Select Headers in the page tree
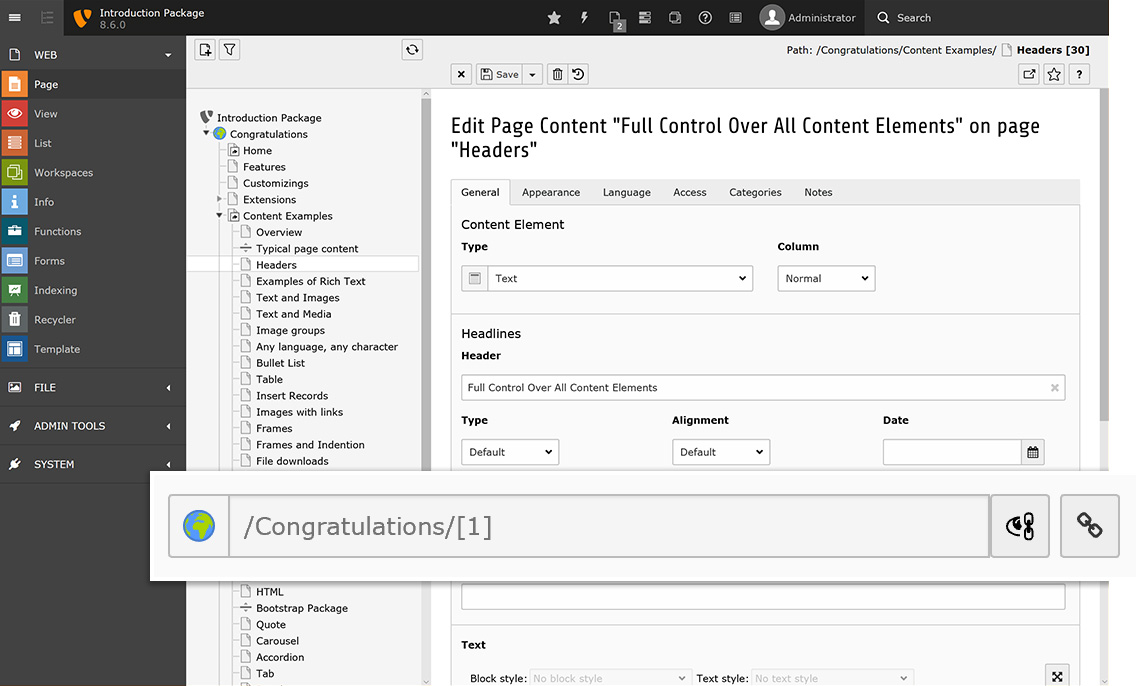1140x686 pixels. point(276,265)
